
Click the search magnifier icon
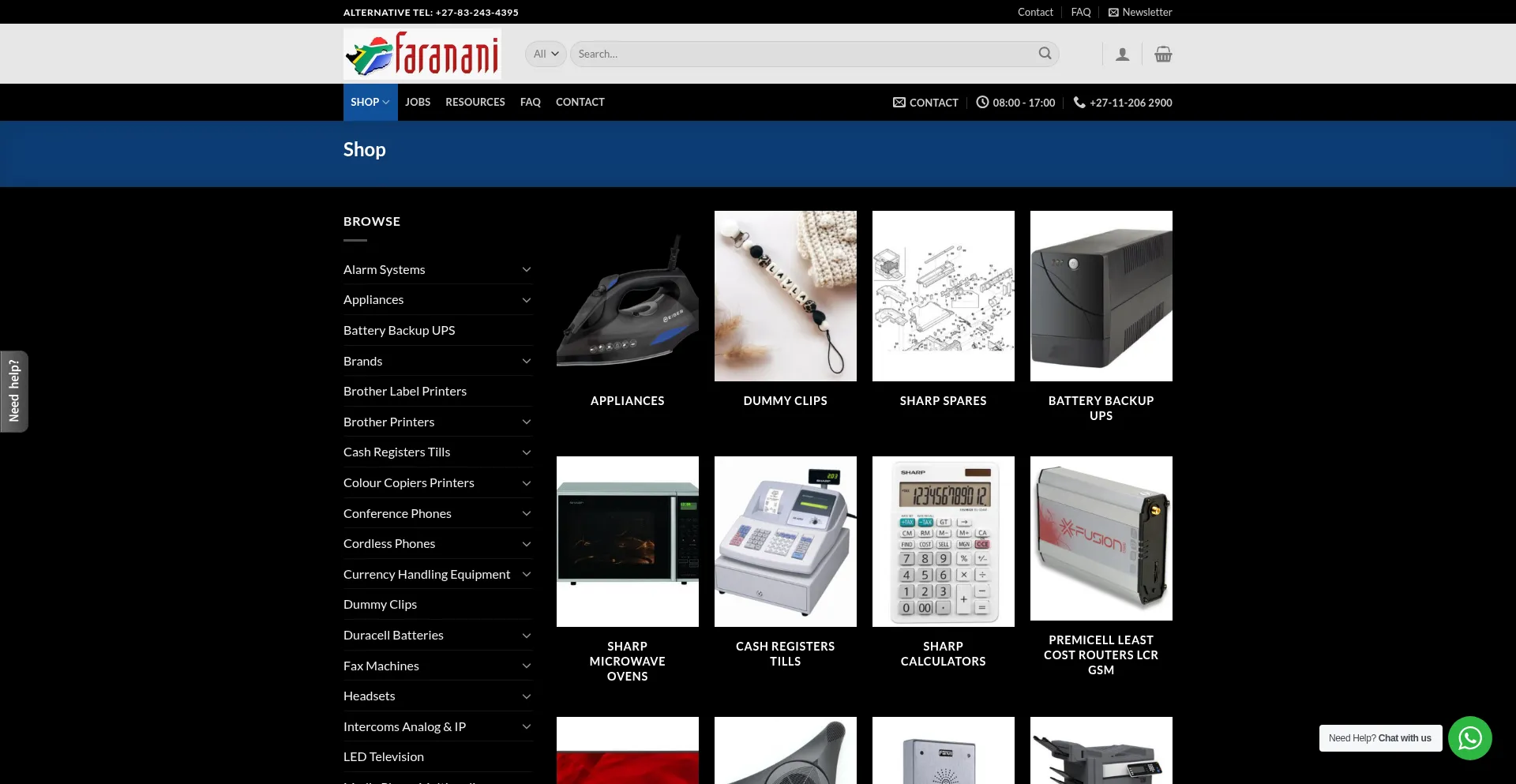(x=1045, y=54)
